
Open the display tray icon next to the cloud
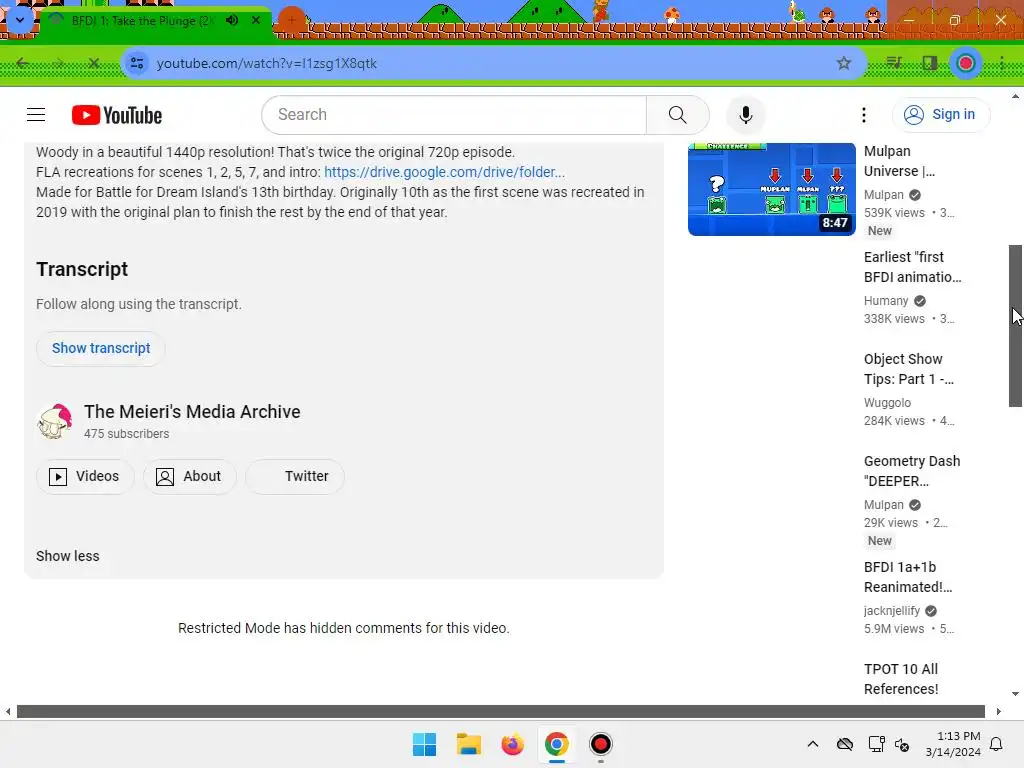876,744
